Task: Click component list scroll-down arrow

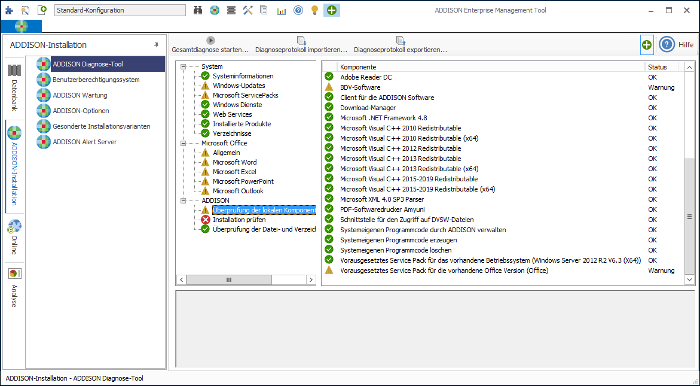Action: tap(689, 279)
